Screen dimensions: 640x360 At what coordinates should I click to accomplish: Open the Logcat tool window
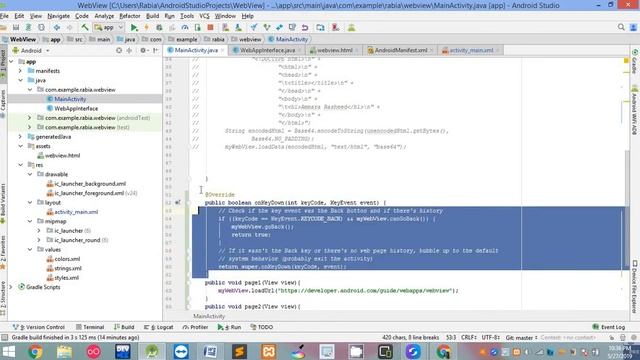click(159, 327)
